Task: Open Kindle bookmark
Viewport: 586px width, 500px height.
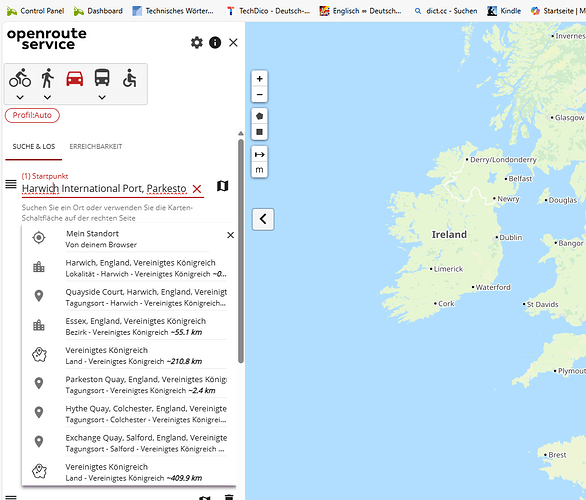Action: pos(504,11)
